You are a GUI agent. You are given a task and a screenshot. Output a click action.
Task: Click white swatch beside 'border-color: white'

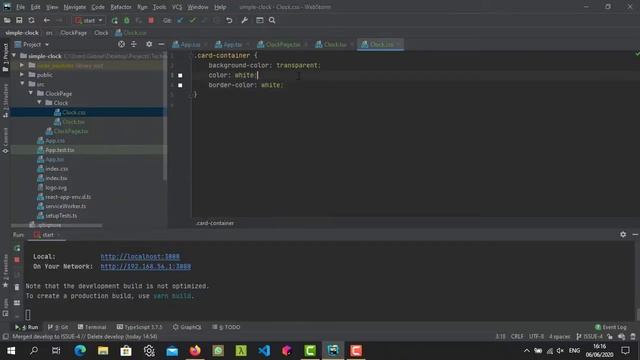click(x=180, y=85)
